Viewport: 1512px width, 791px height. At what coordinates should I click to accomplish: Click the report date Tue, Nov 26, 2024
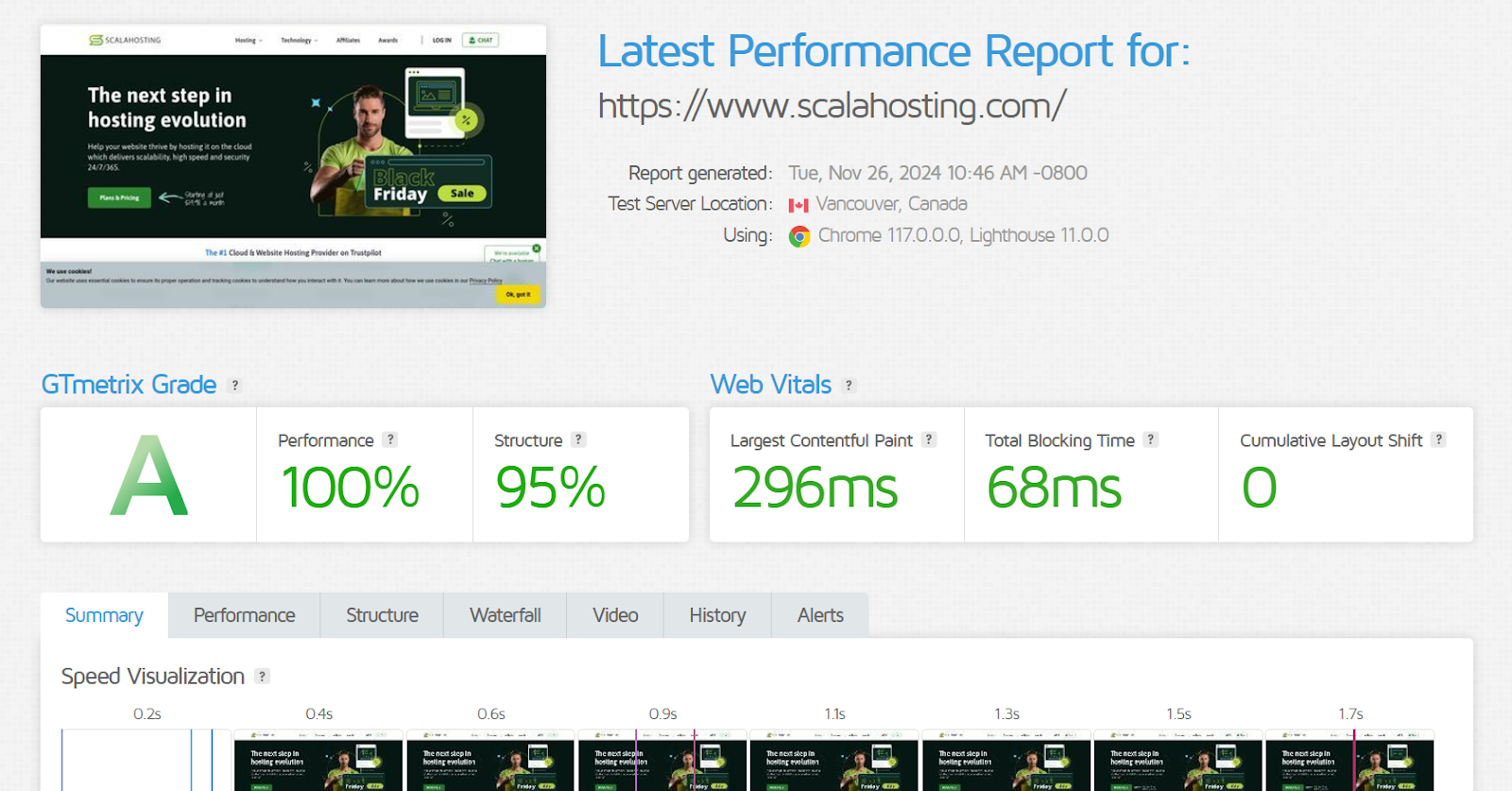pos(938,173)
